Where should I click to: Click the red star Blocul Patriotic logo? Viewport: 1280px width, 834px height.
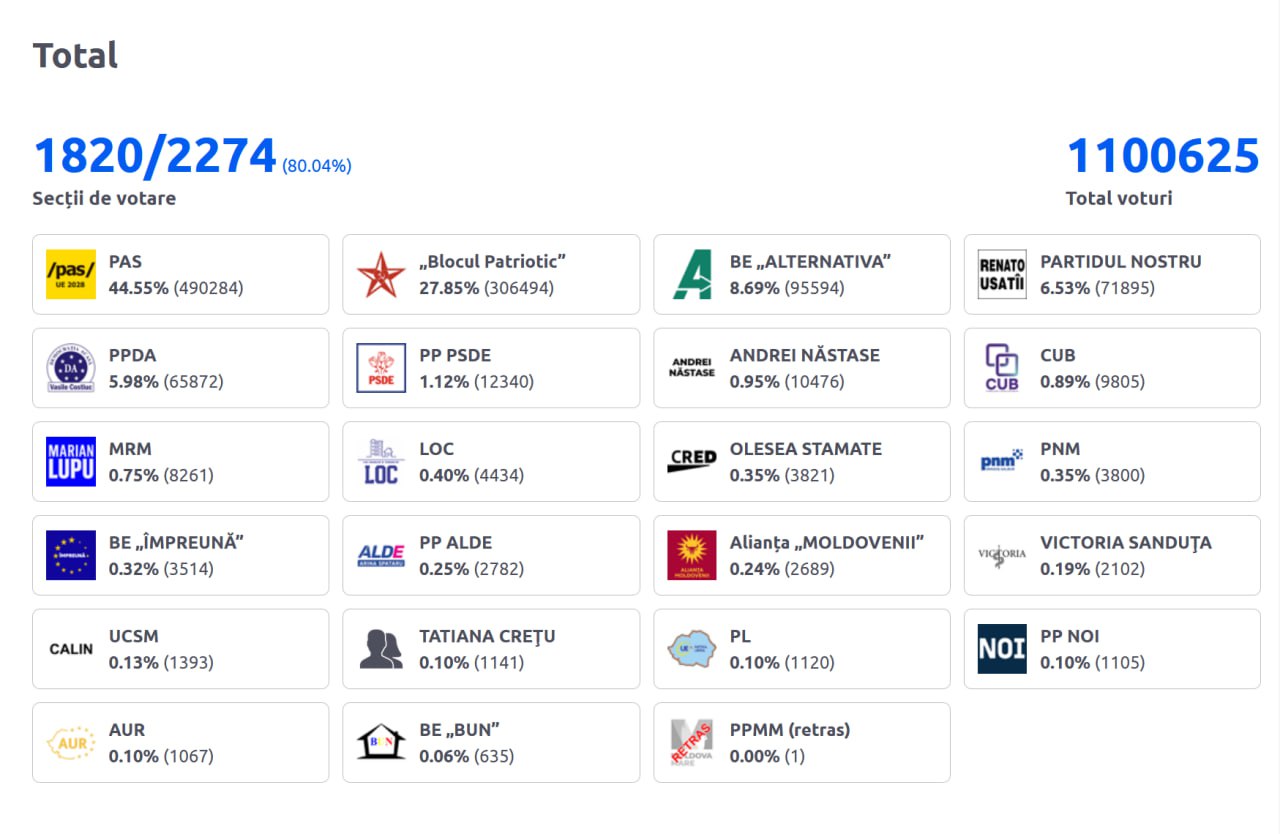381,275
